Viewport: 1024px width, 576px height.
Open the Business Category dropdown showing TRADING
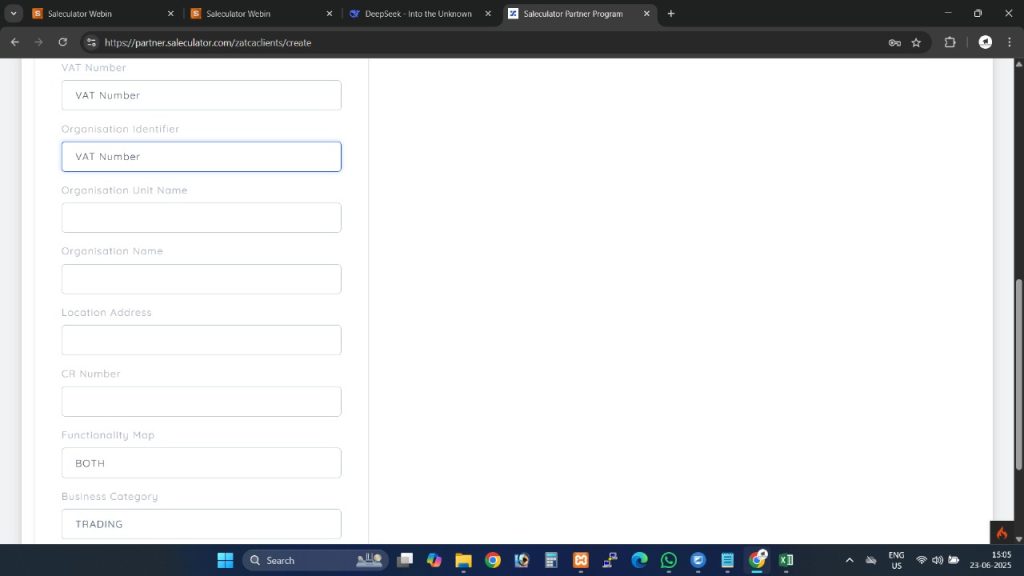click(x=201, y=524)
